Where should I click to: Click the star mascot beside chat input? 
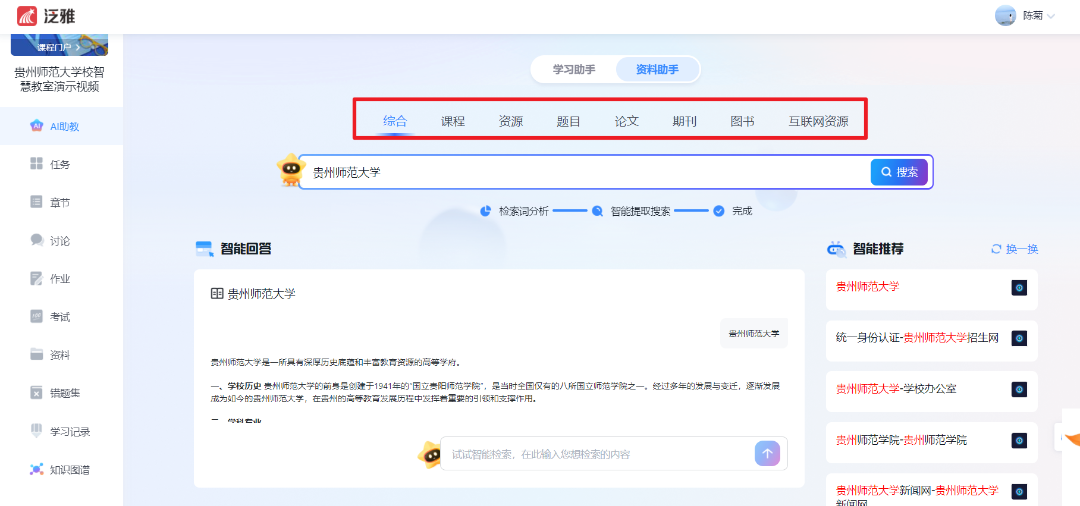430,454
